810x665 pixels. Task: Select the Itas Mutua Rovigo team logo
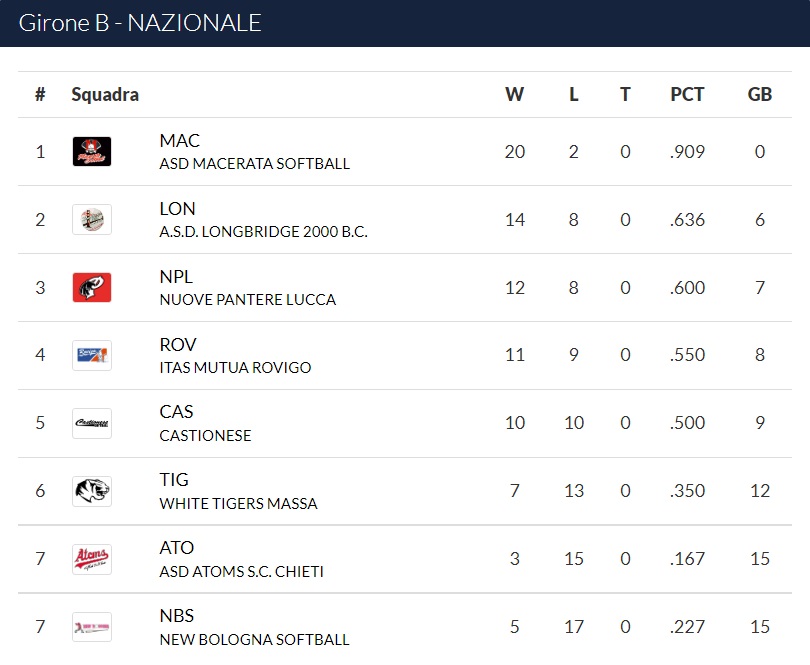point(92,355)
